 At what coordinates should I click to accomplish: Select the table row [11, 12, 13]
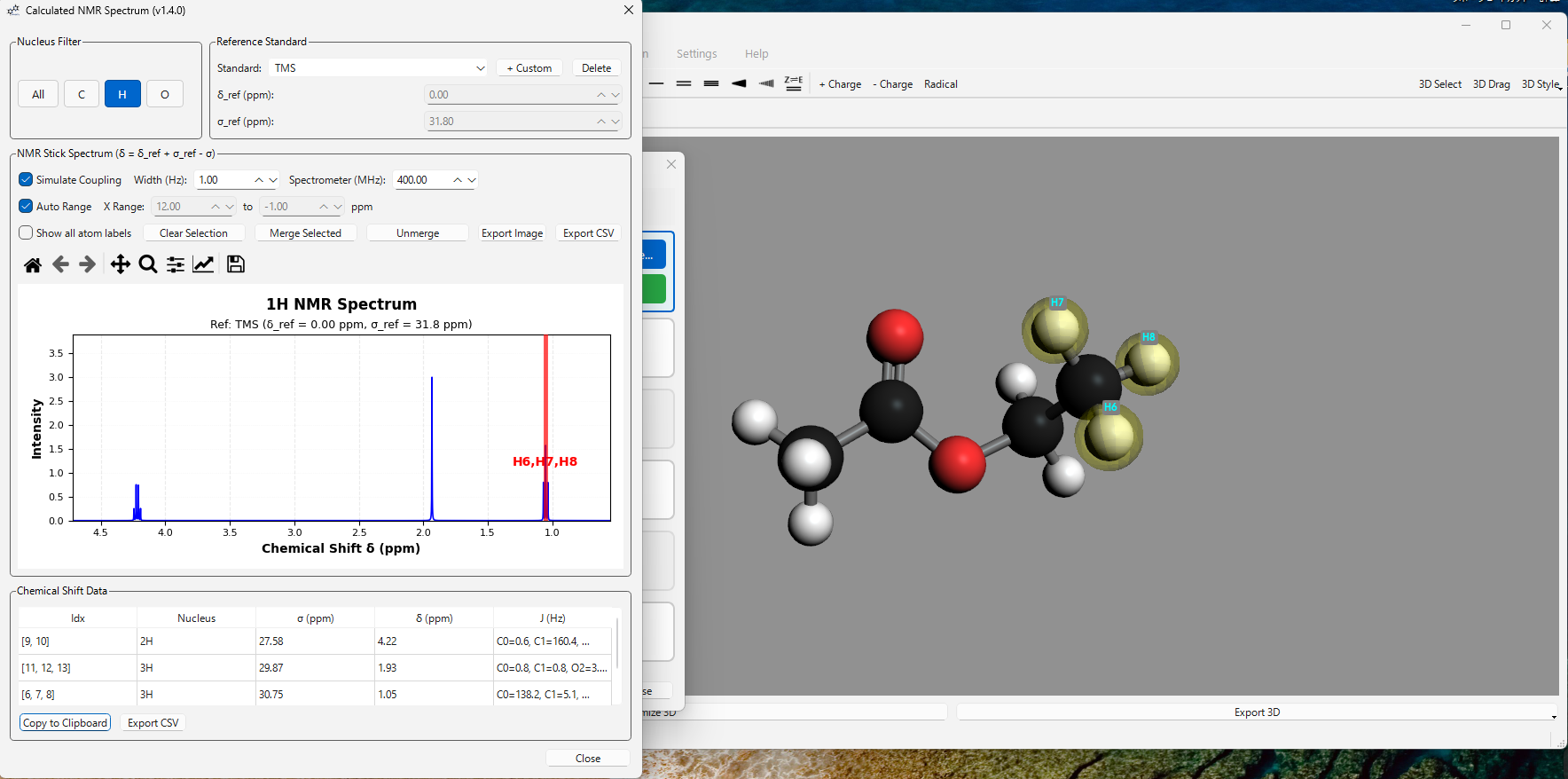tap(316, 668)
